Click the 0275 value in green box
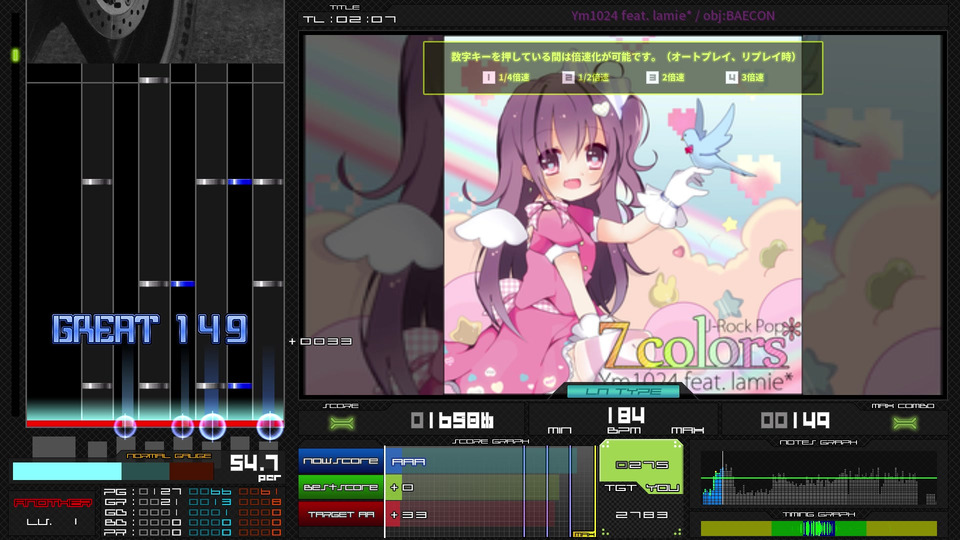Screen dimensions: 960x540 [641, 465]
